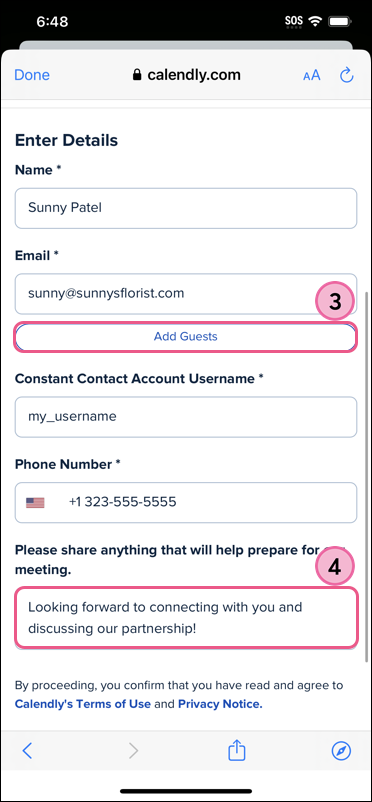The width and height of the screenshot is (372, 802).
Task: Open page in Safari compass icon
Action: 341,751
